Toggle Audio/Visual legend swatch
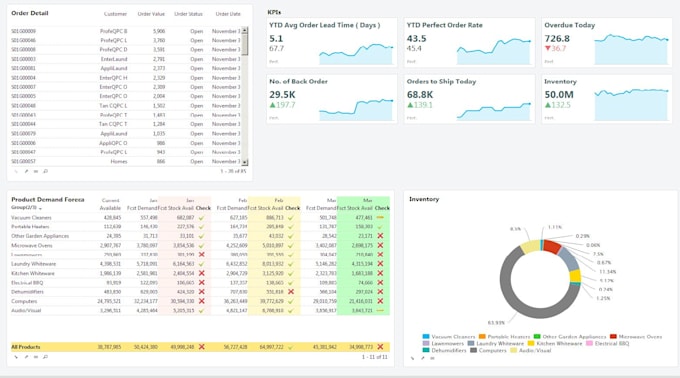The width and height of the screenshot is (680, 378). click(x=513, y=350)
